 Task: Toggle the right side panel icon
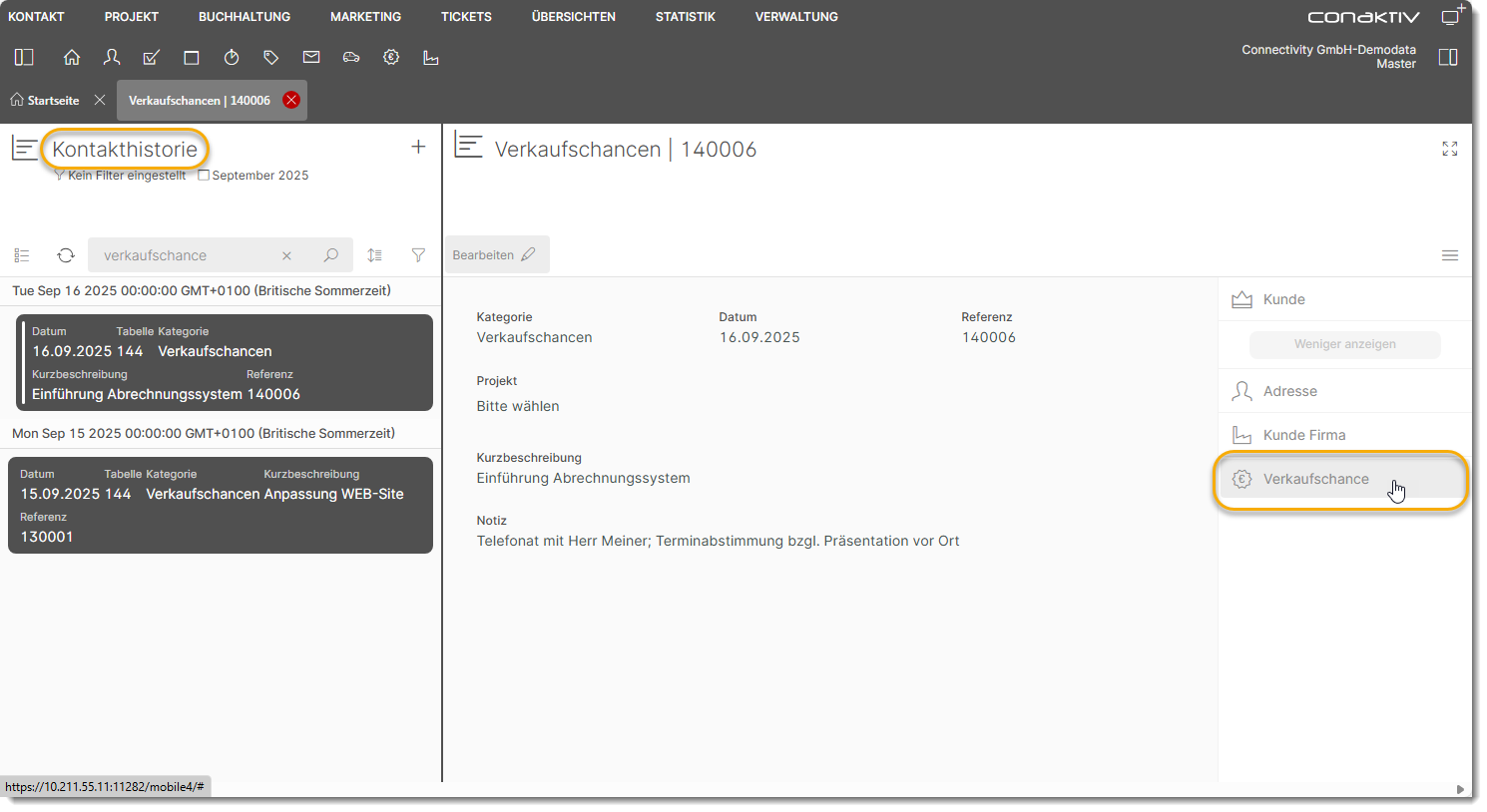[x=1448, y=57]
